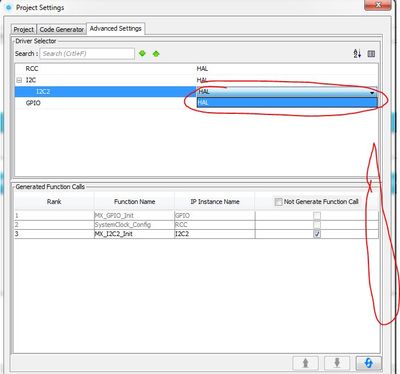Click the second green search navigation icon
Screen dimensions: 400x374
point(156,53)
